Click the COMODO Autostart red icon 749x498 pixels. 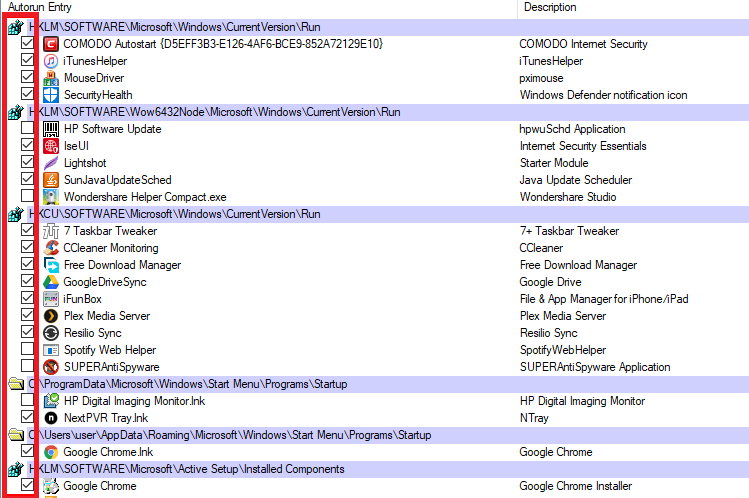(51, 44)
